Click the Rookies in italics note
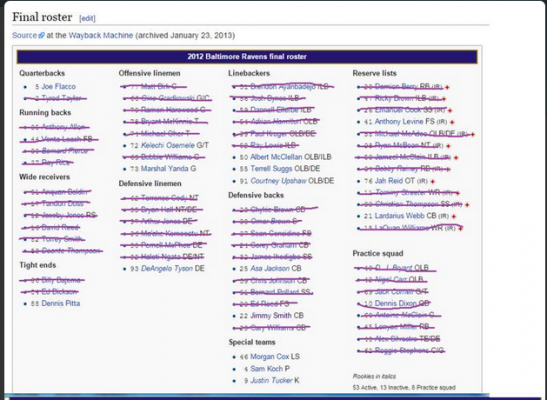The image size is (547, 400). tap(374, 376)
